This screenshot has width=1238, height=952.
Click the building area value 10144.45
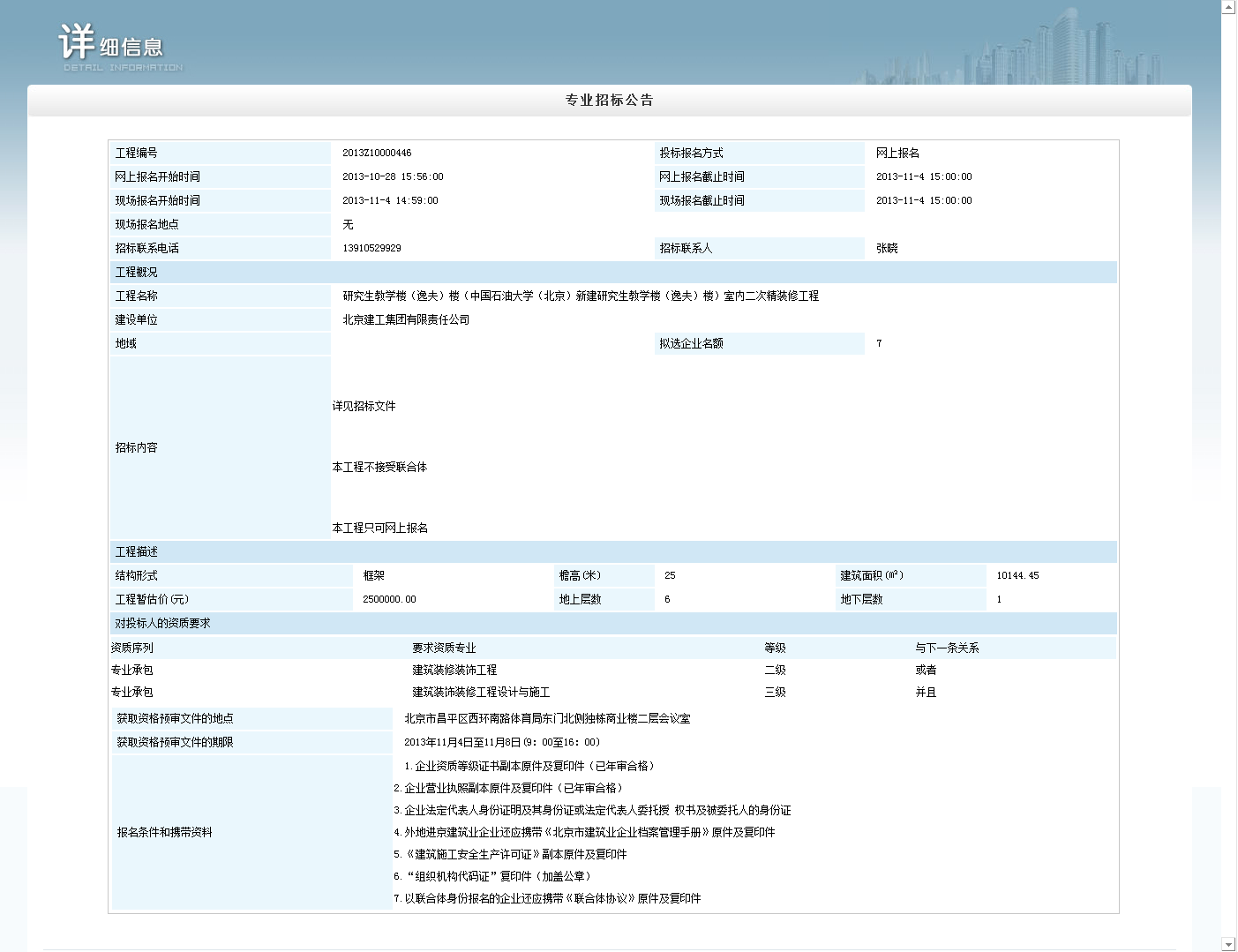(x=1017, y=576)
